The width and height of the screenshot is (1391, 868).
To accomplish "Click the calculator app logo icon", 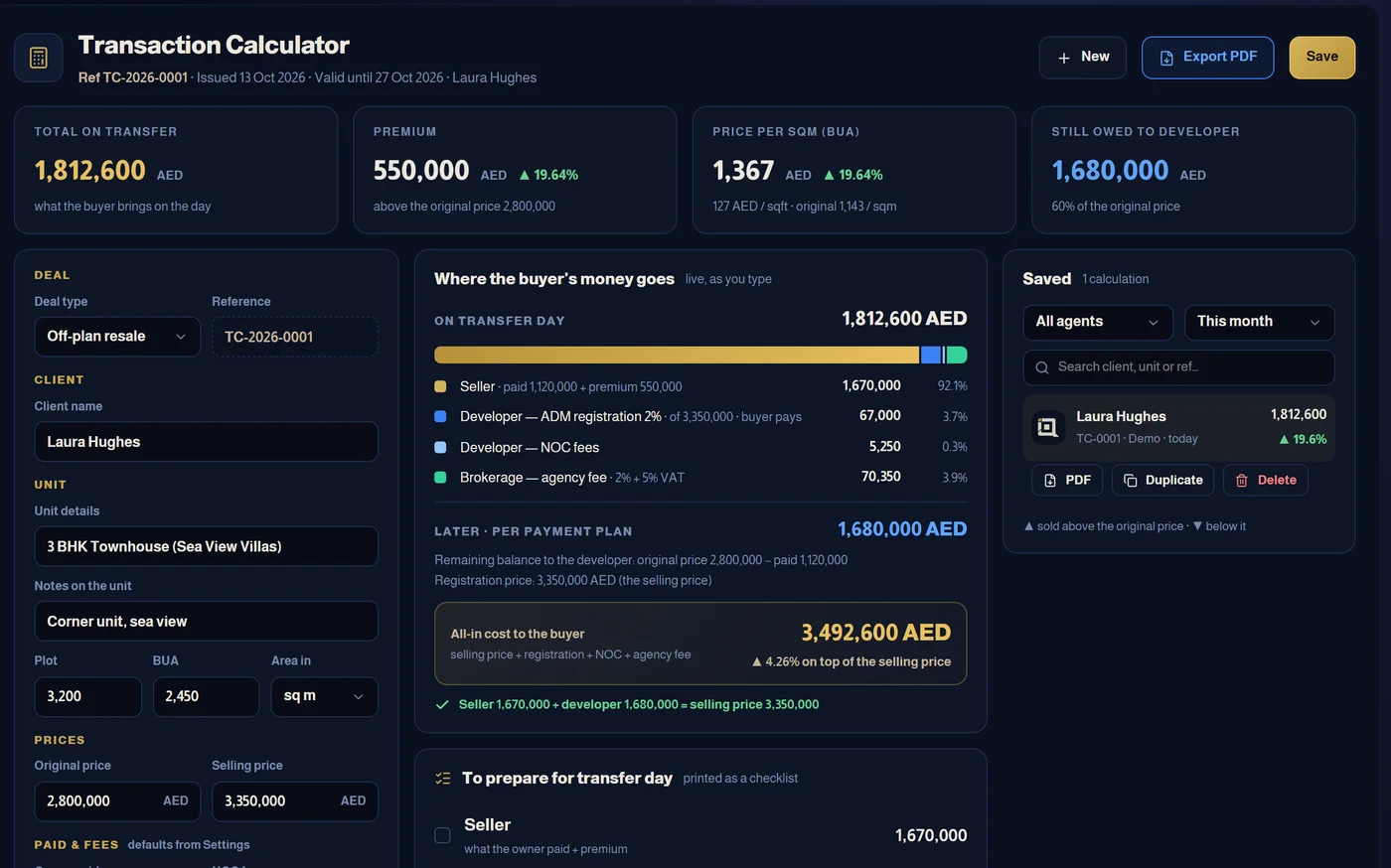I will coord(39,58).
